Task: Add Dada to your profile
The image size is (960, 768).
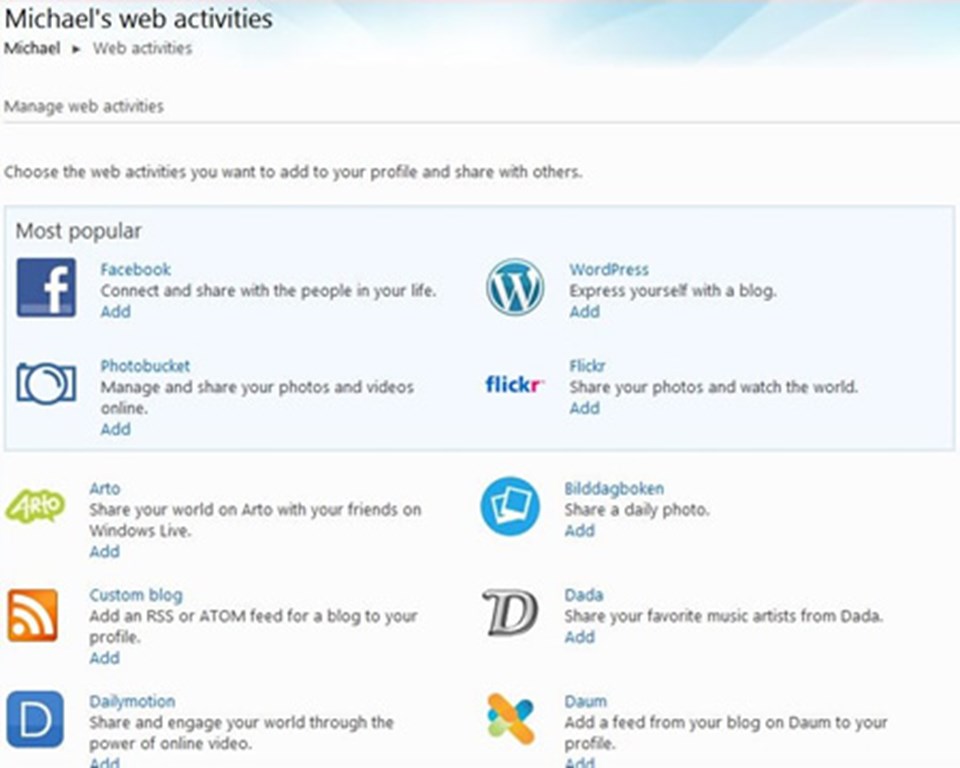Action: coord(580,637)
